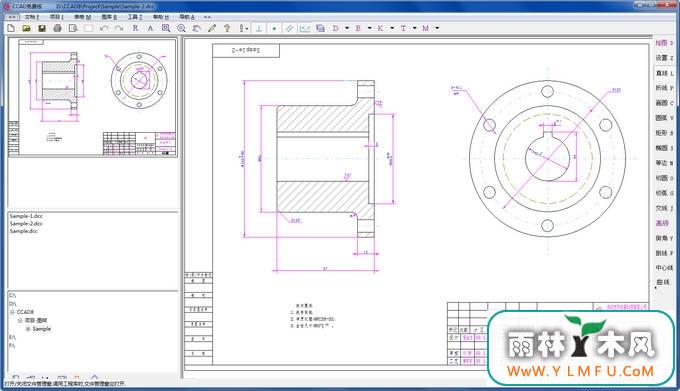The image size is (680, 391).
Task: Open help with the question mark icon
Action: 227,28
